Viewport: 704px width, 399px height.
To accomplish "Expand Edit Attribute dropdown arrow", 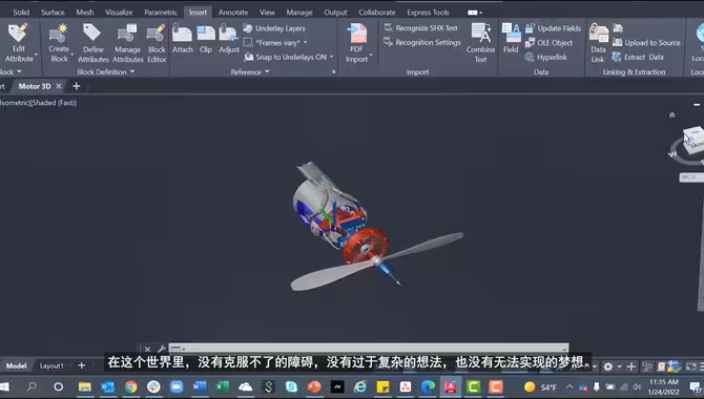I will point(36,56).
